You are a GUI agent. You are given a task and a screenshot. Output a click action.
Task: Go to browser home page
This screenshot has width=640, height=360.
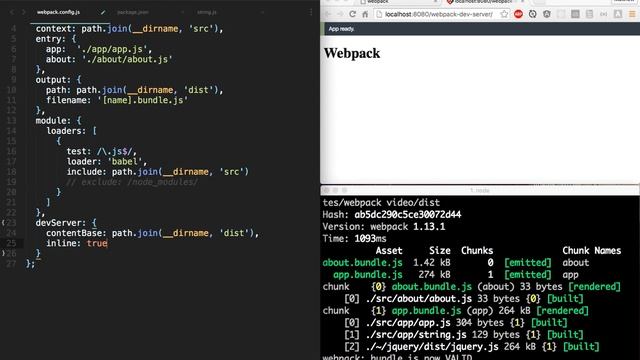365,14
